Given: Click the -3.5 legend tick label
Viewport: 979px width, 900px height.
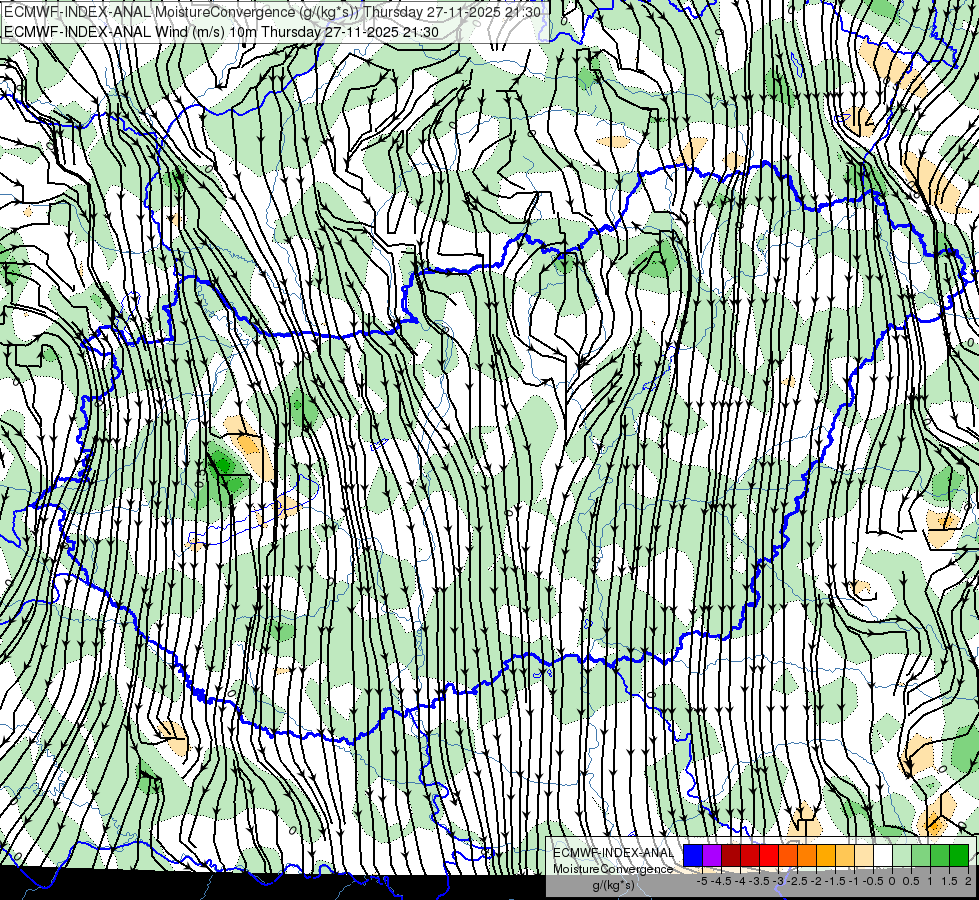Looking at the screenshot, I should coord(759,881).
